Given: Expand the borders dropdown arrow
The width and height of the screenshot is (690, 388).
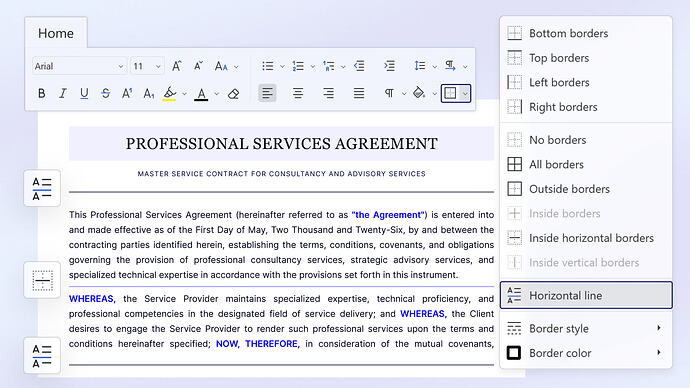Looking at the screenshot, I should [465, 94].
